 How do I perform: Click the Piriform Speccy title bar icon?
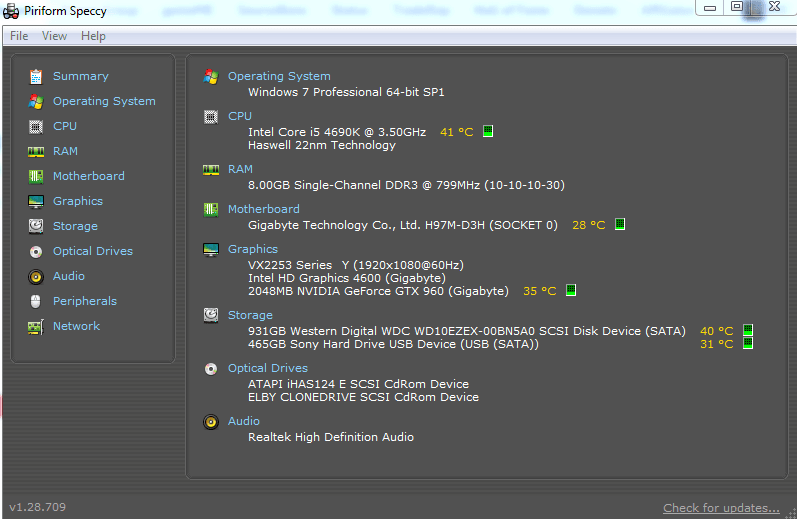(11, 11)
